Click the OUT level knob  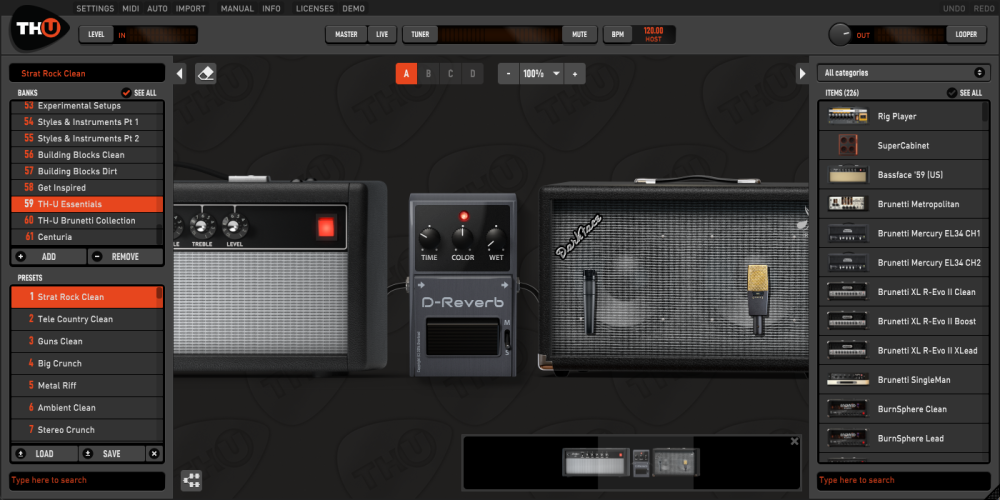click(x=840, y=34)
